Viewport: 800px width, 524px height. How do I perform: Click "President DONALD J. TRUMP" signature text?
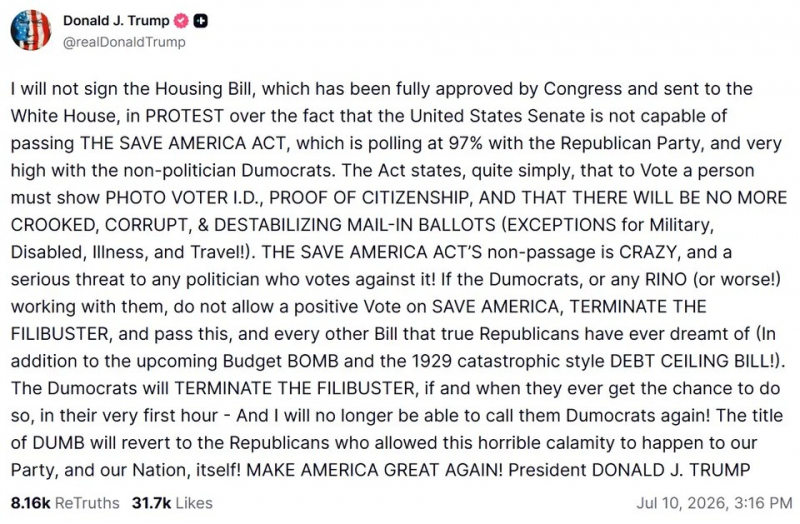click(x=629, y=470)
